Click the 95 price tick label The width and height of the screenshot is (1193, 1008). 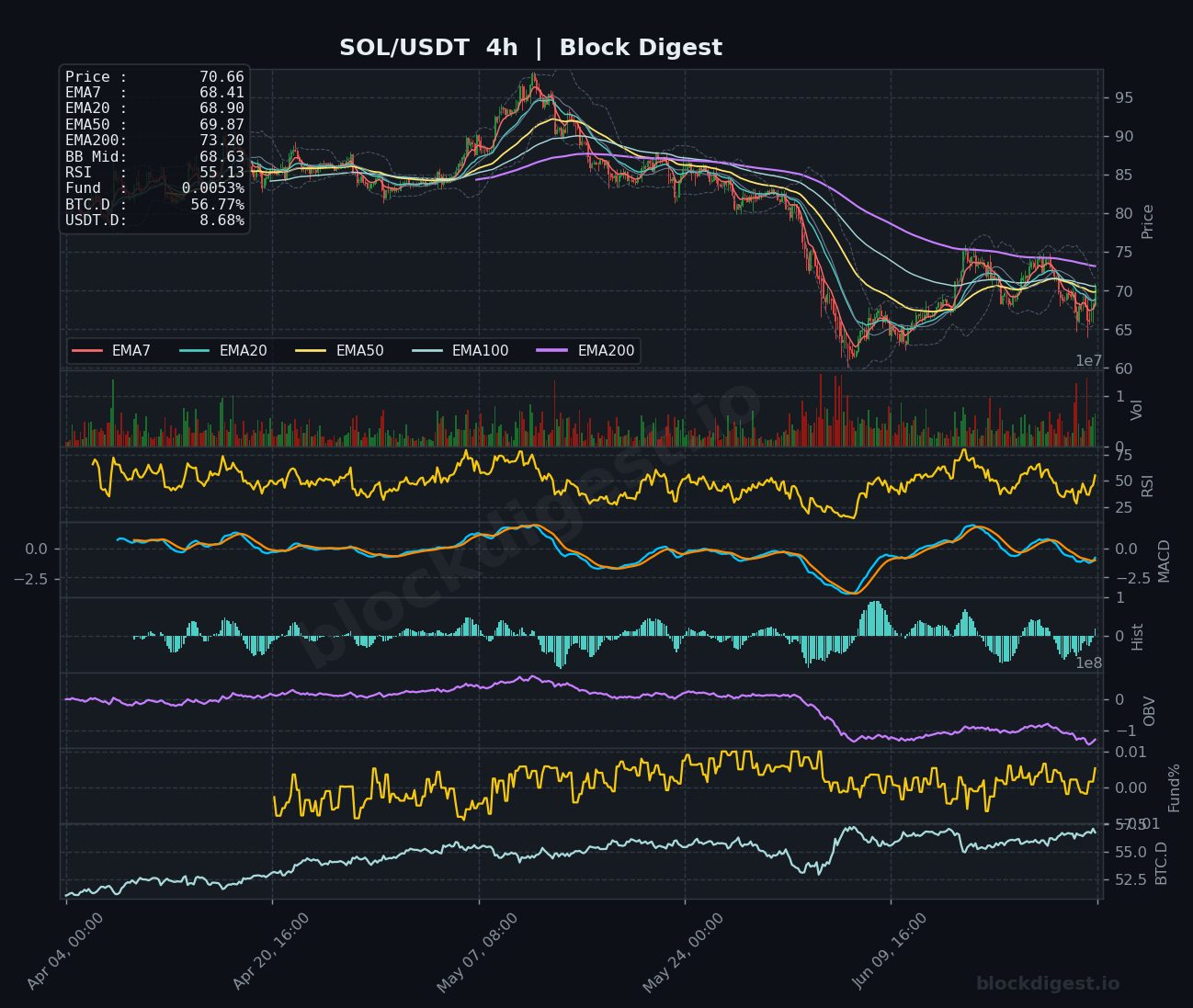pos(1124,98)
